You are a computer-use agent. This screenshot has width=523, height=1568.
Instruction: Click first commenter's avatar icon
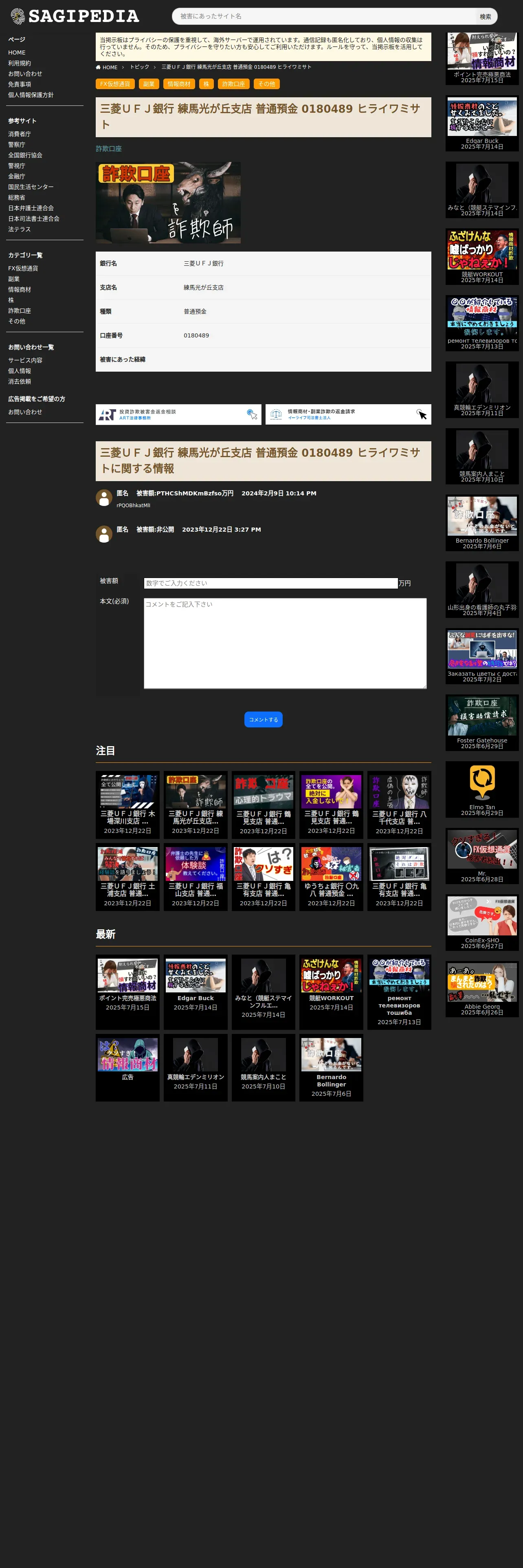coord(104,498)
